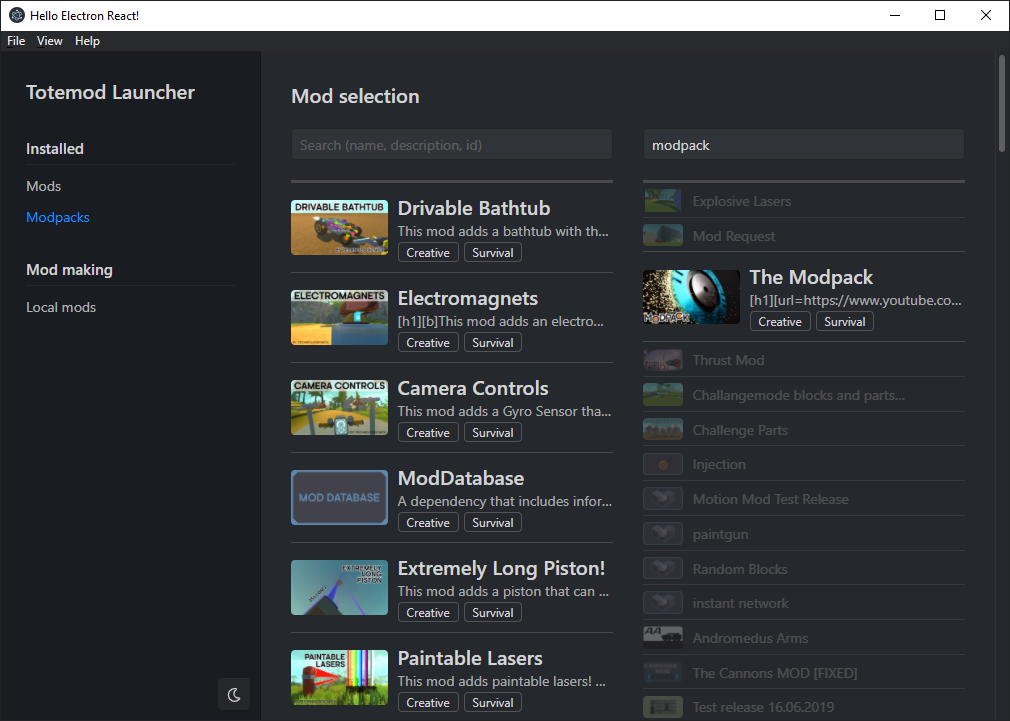The width and height of the screenshot is (1010, 721).
Task: Click the Mod Request icon
Action: (x=662, y=235)
